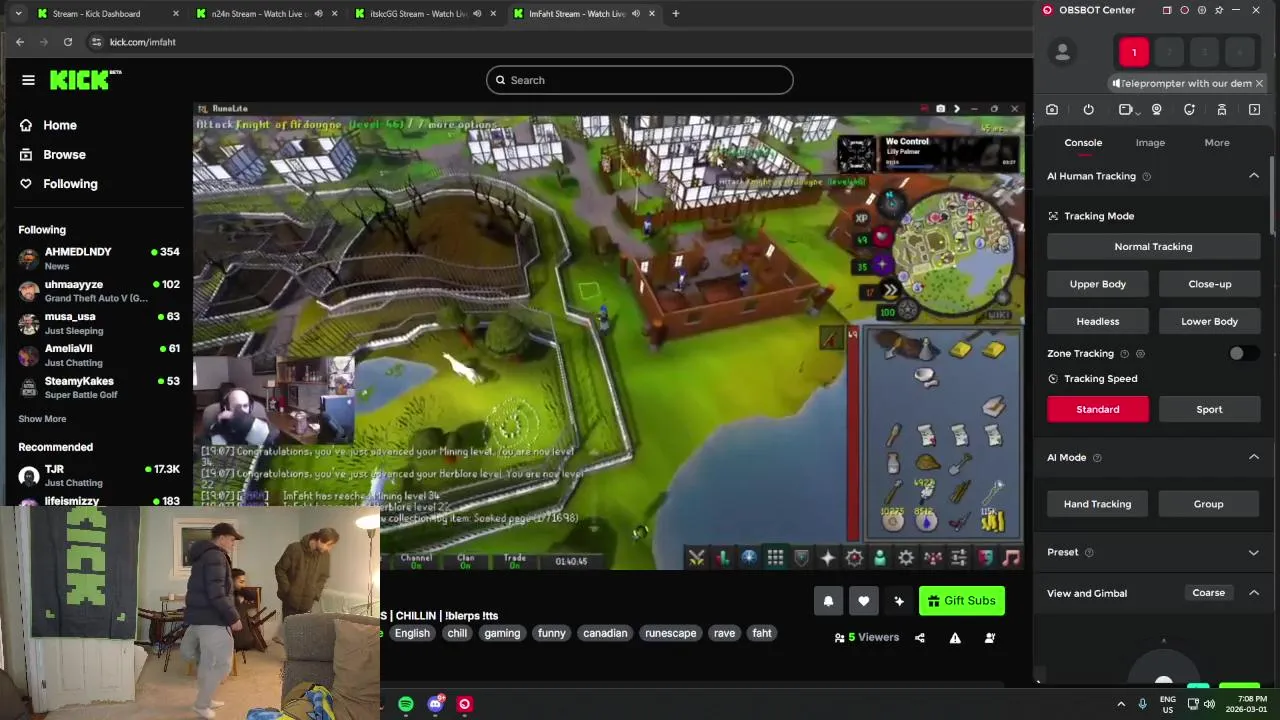Show hidden system tray icons

tap(1121, 704)
